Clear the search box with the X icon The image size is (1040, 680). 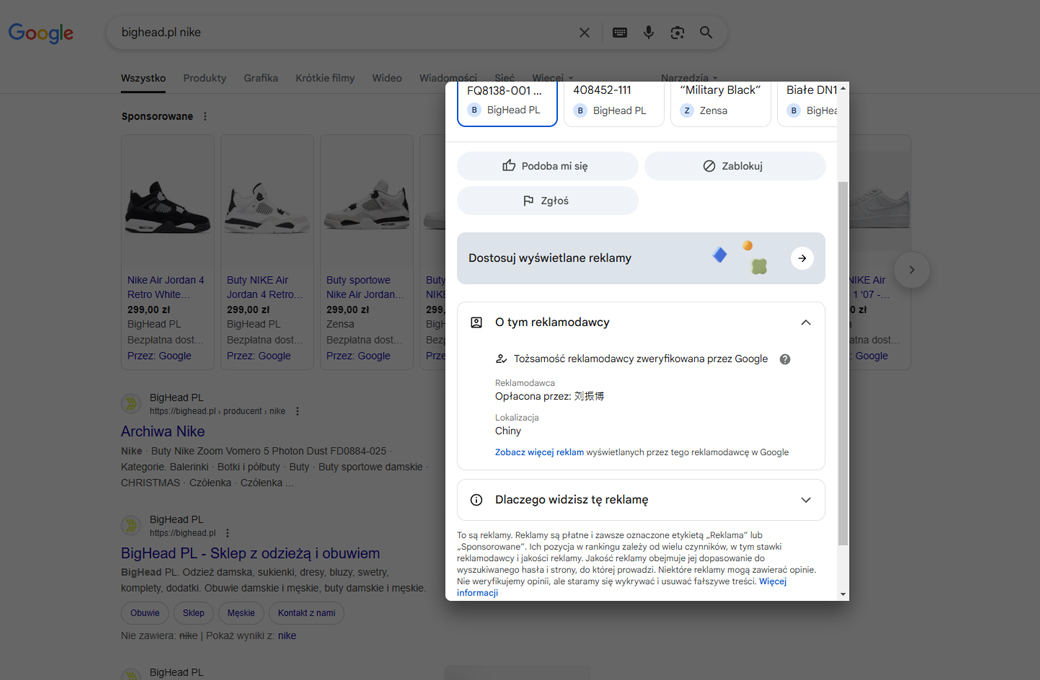pos(584,33)
